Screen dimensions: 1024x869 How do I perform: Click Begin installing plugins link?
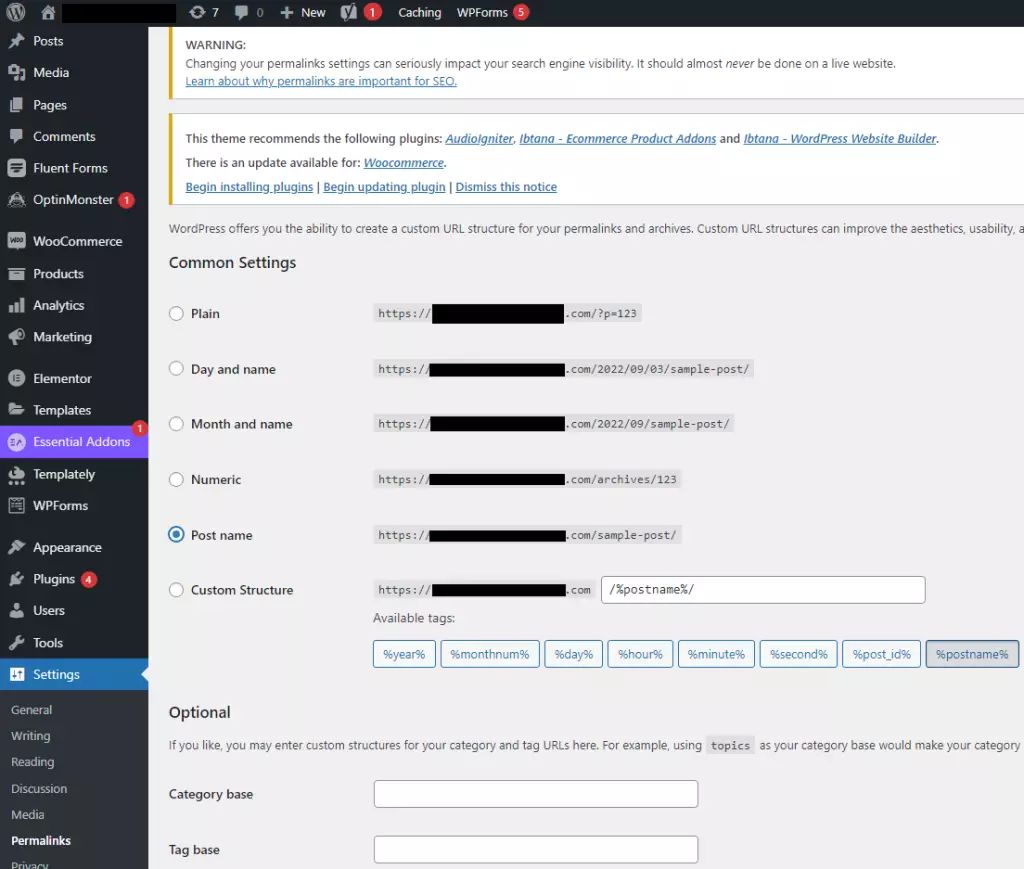pos(249,187)
